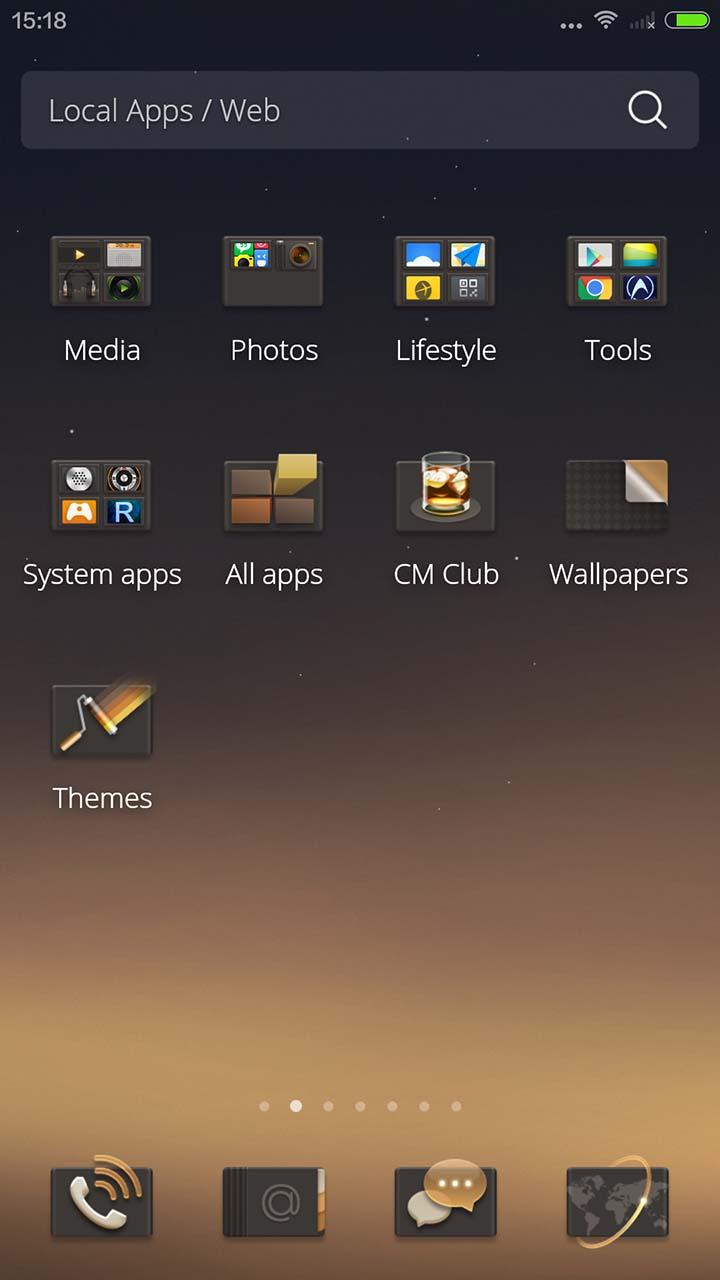Open the Contacts book in the dock
This screenshot has height=1280, width=720.
273,1201
